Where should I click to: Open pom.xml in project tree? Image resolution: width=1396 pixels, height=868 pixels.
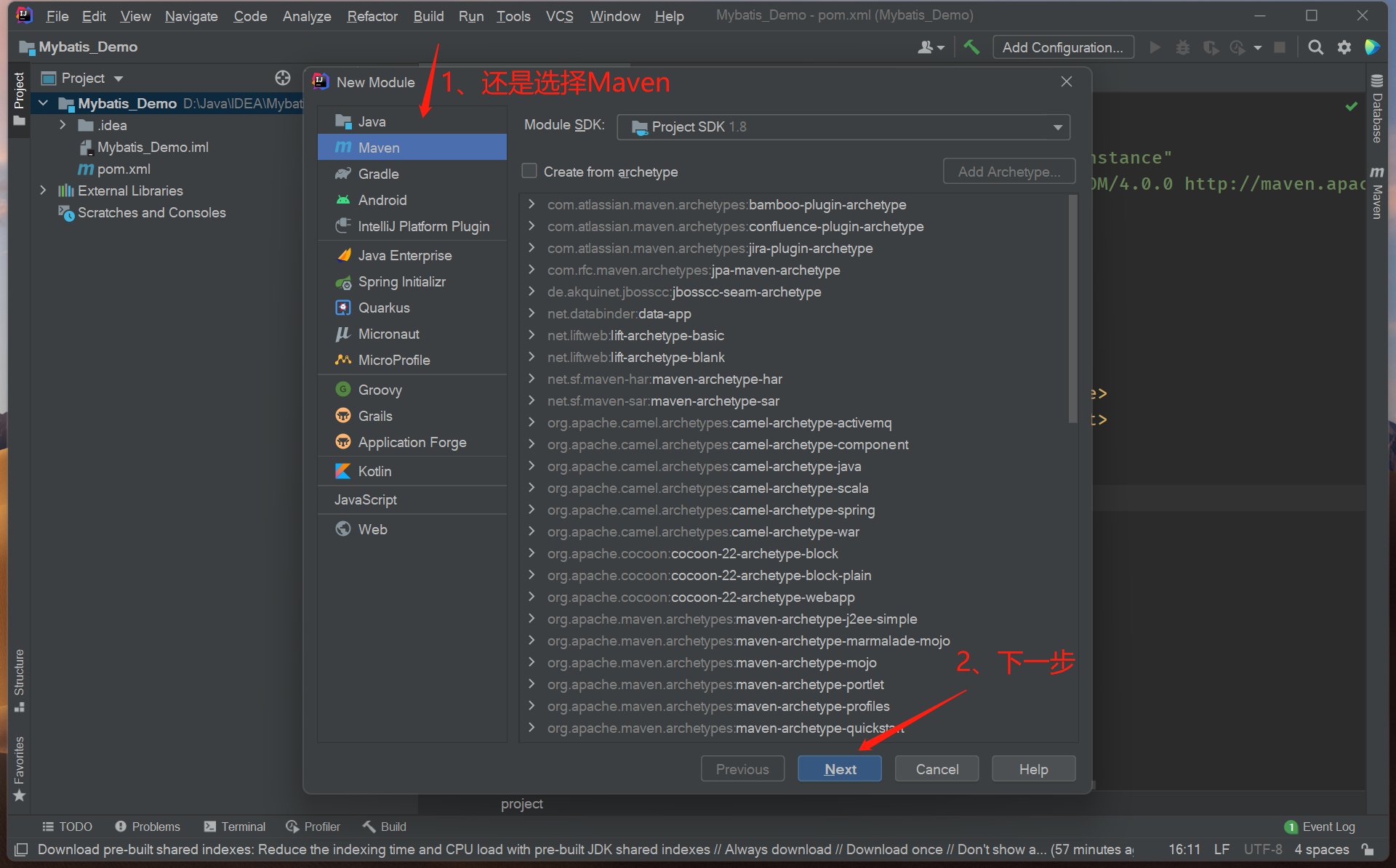tap(124, 169)
